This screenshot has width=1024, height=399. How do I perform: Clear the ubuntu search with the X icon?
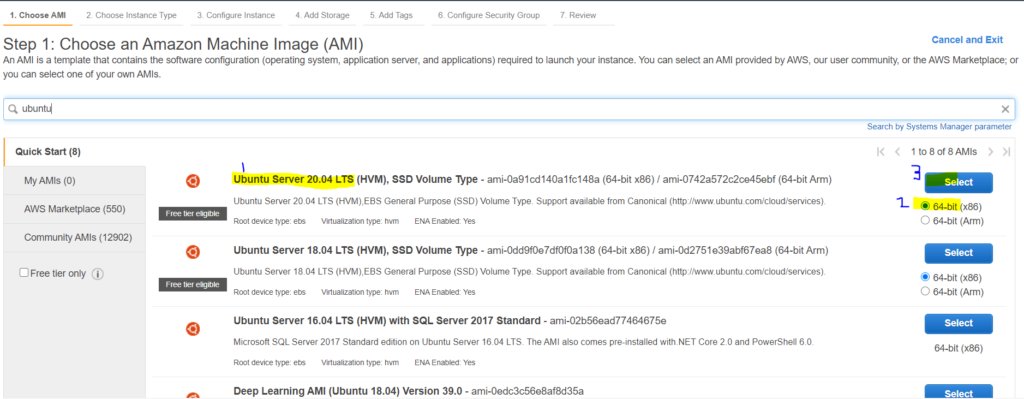tap(1005, 109)
